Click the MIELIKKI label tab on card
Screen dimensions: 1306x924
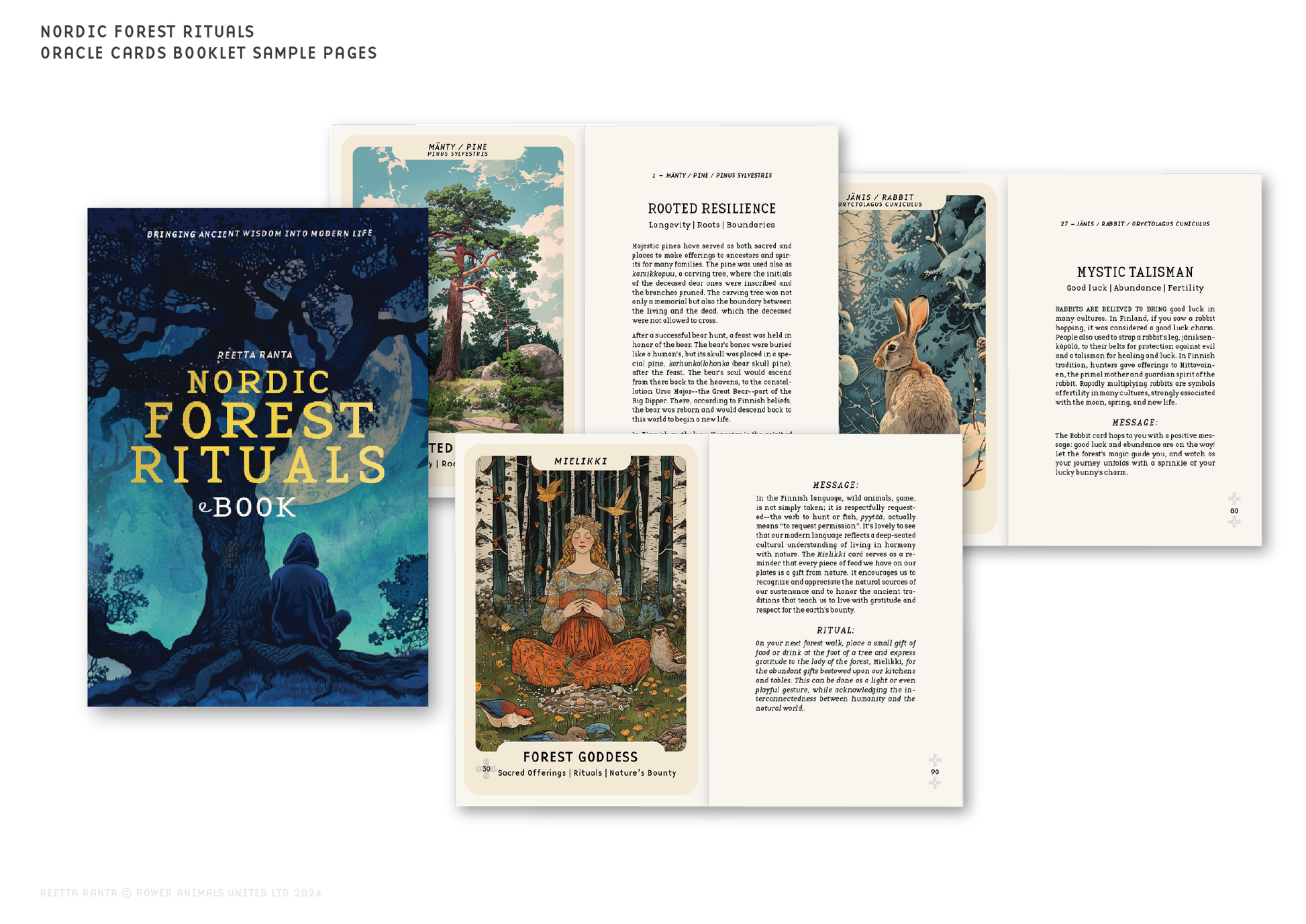coord(581,461)
